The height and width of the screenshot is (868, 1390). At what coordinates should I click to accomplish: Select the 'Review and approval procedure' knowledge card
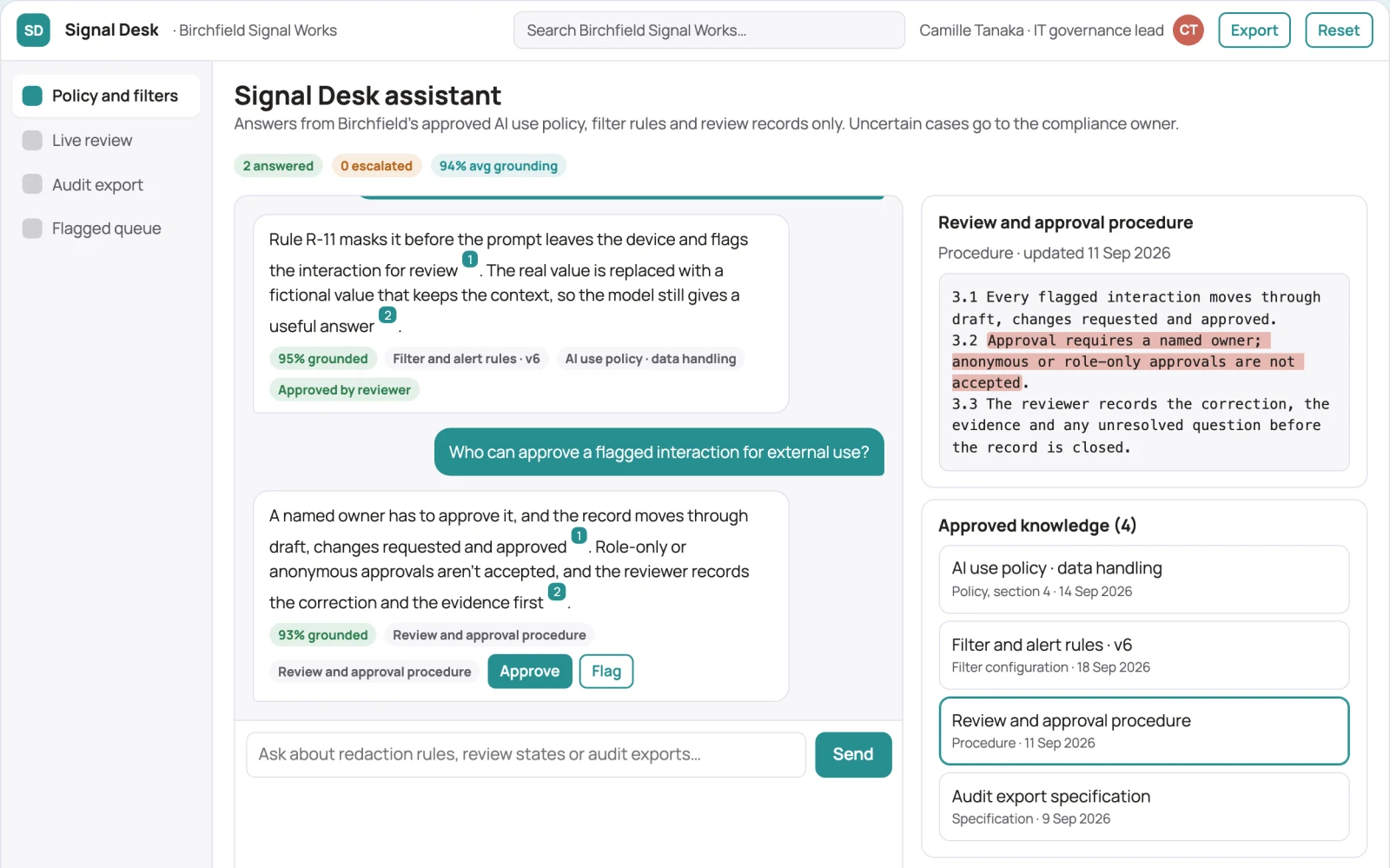(x=1144, y=731)
